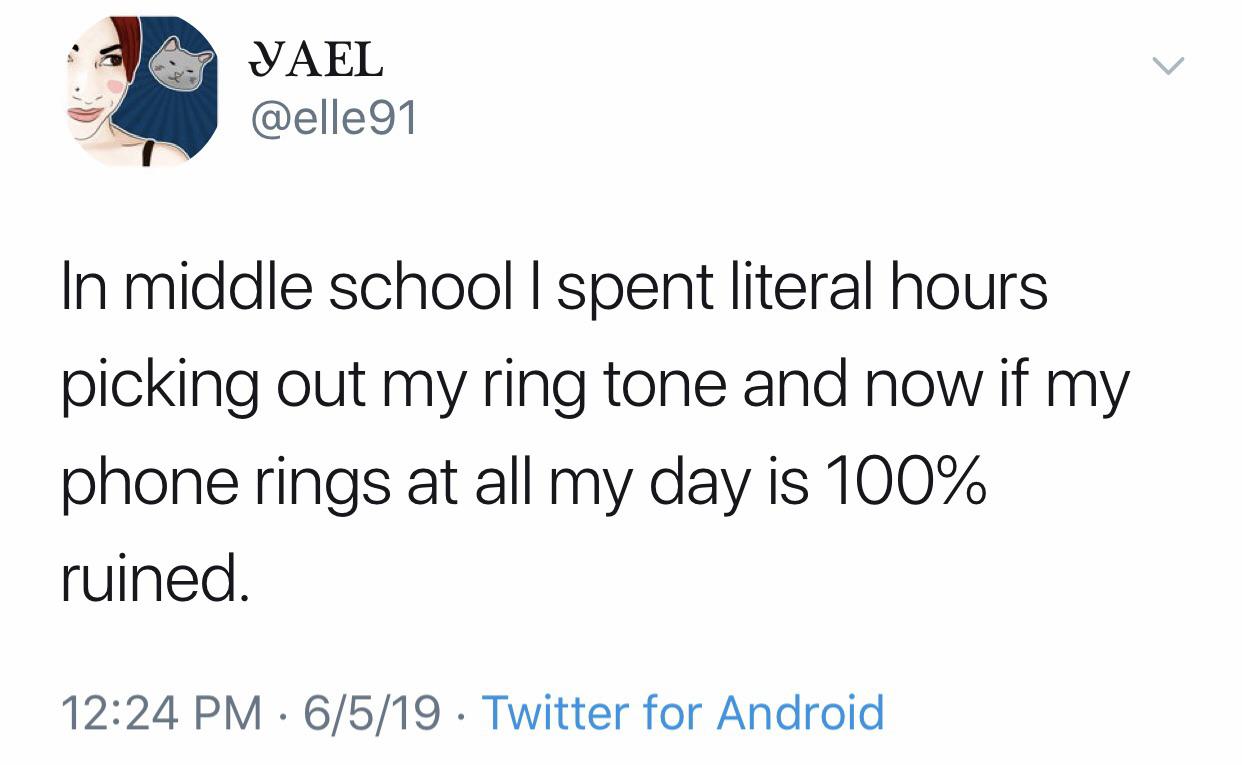
Task: Click the word "Twitter" in the source label
Action: 554,713
